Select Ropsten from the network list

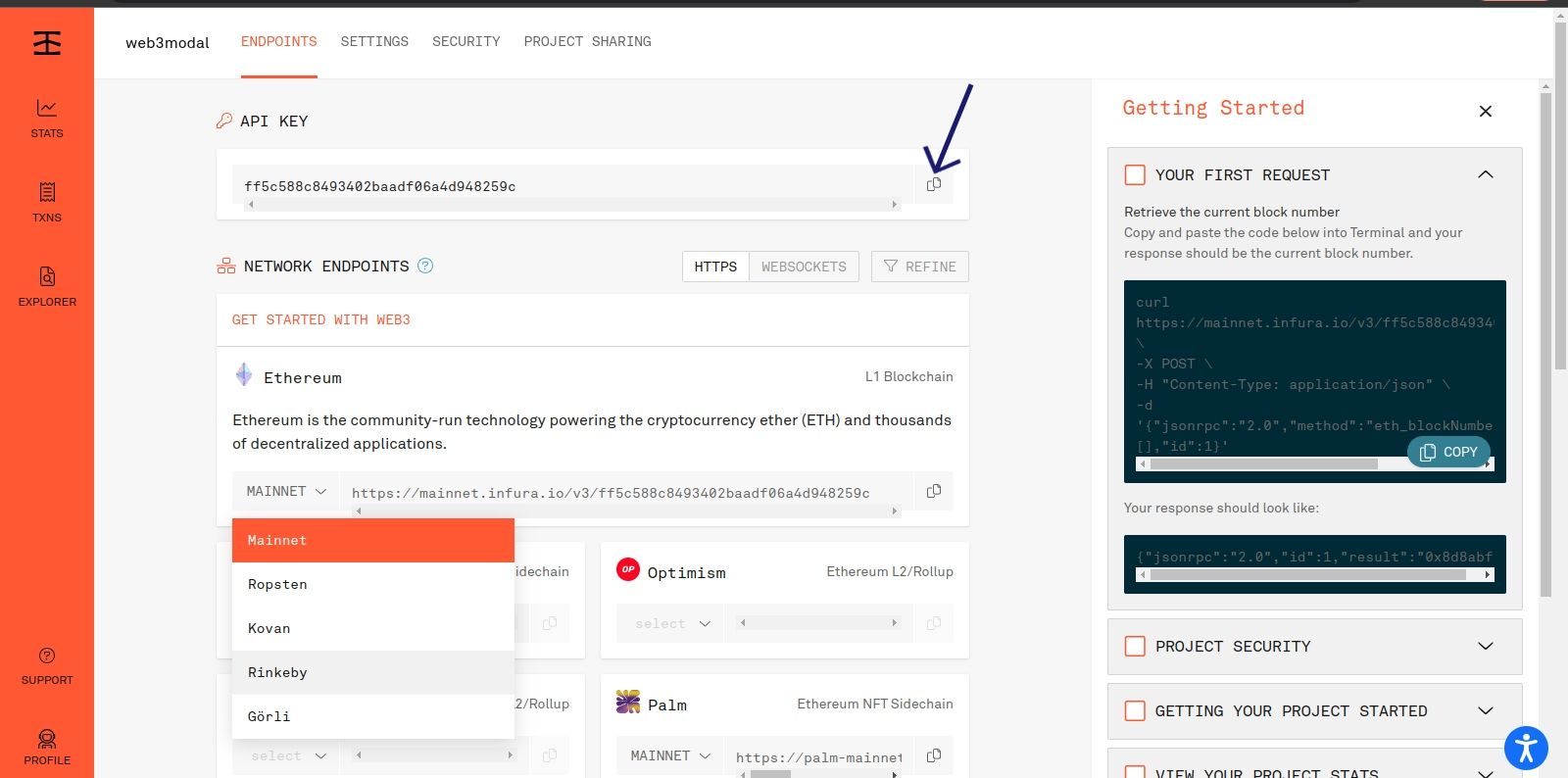click(373, 584)
